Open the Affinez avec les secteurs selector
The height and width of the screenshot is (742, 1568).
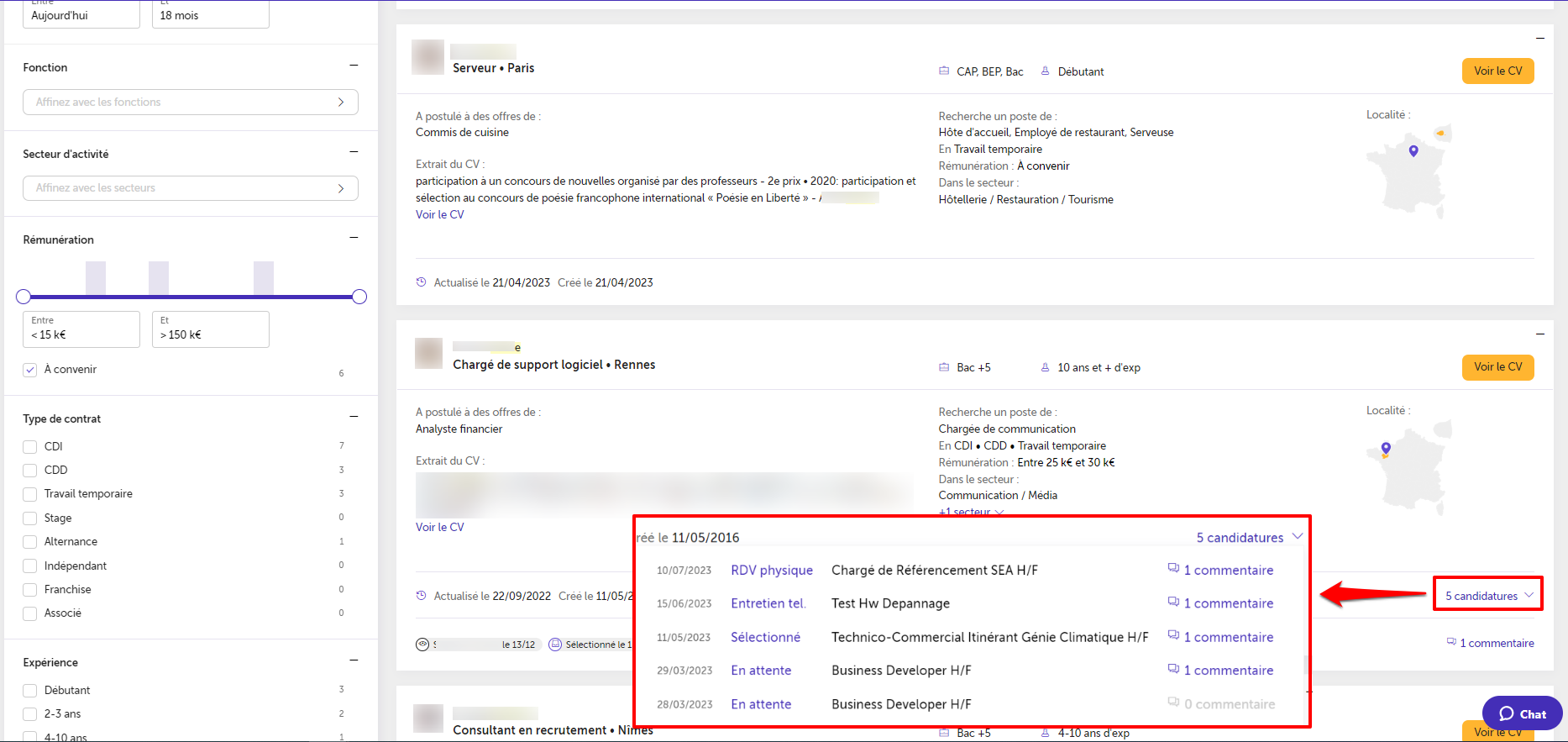[x=191, y=188]
